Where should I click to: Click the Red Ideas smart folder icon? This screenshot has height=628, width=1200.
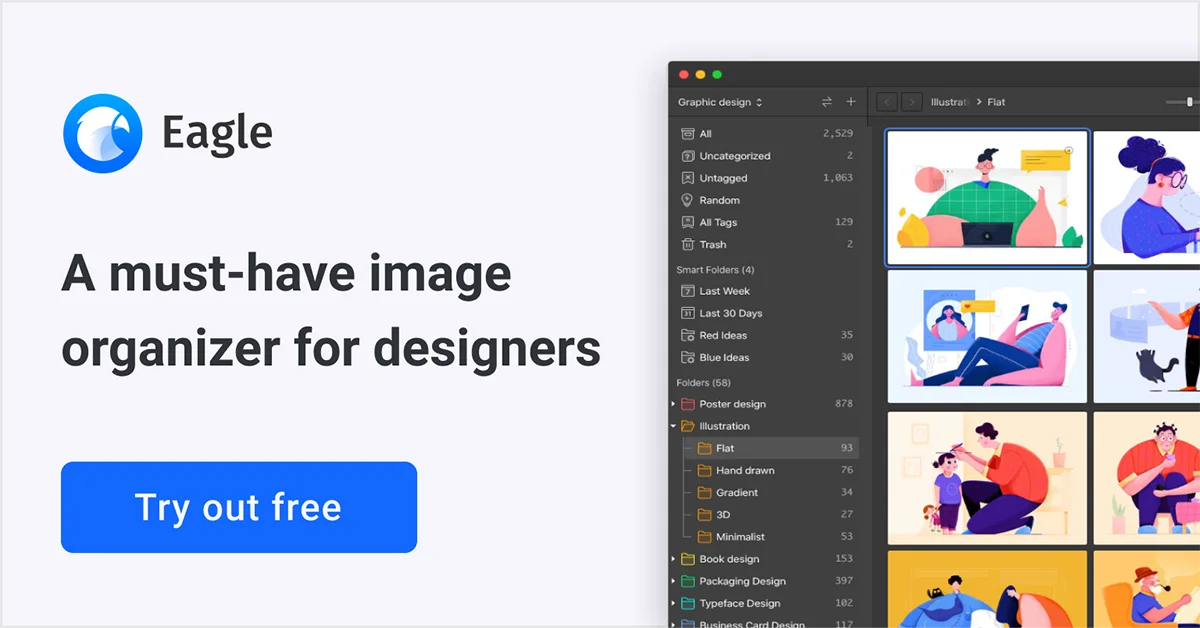[x=687, y=335]
